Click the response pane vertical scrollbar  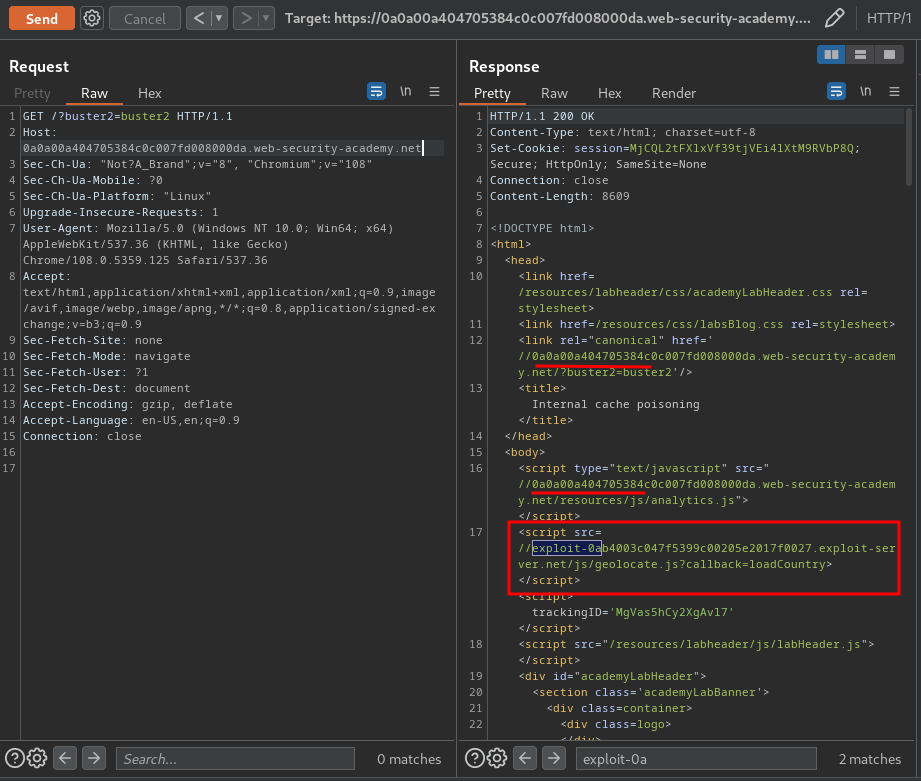909,147
